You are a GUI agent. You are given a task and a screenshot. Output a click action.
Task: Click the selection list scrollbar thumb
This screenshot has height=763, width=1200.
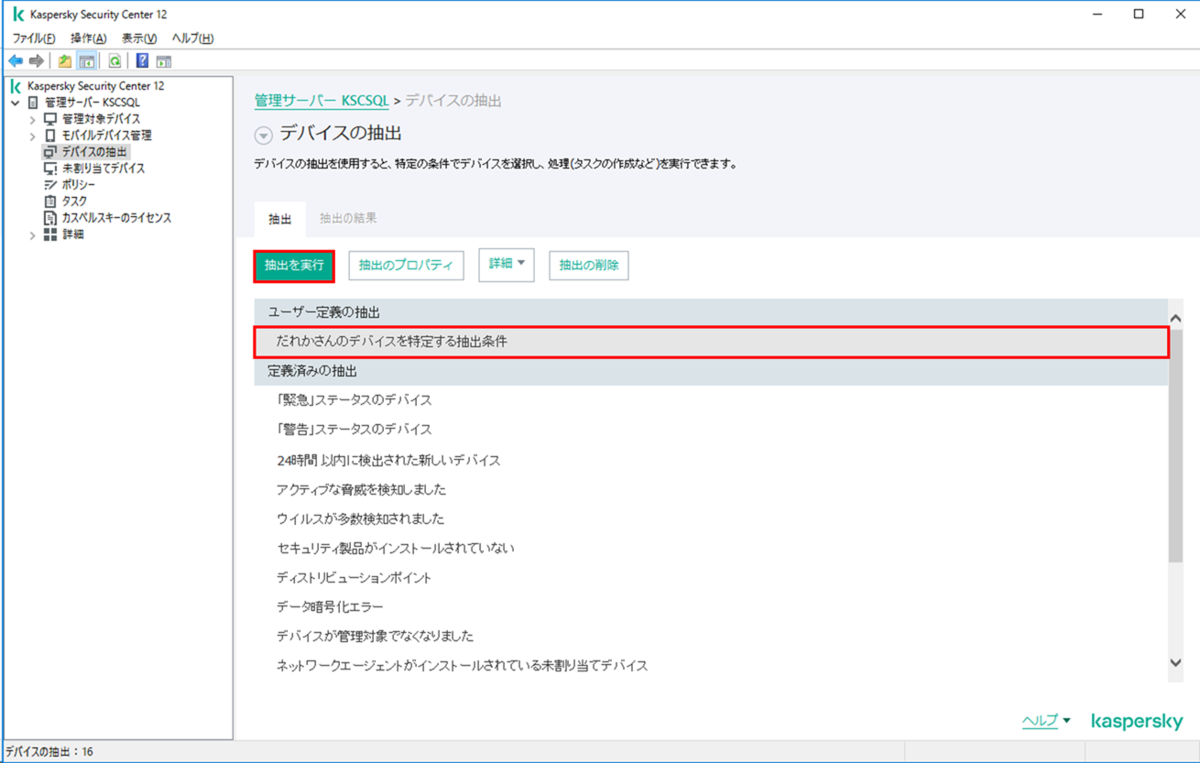(1176, 445)
